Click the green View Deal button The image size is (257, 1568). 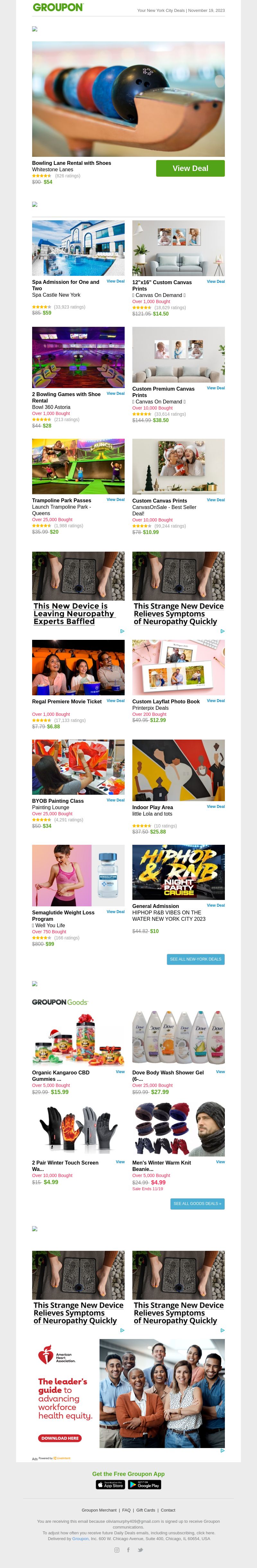(190, 169)
